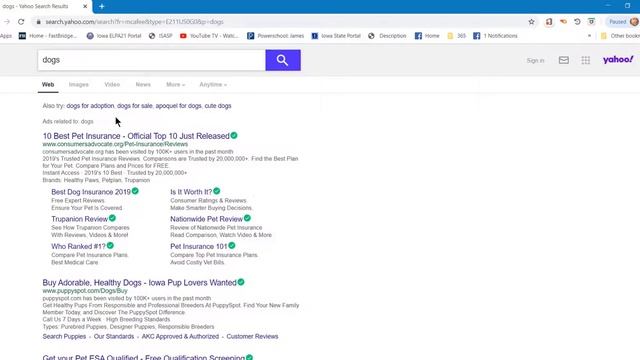Screen dimensions: 640x360
Task: Open the Facebook 1 Notifications bookmark
Action: pos(495,36)
